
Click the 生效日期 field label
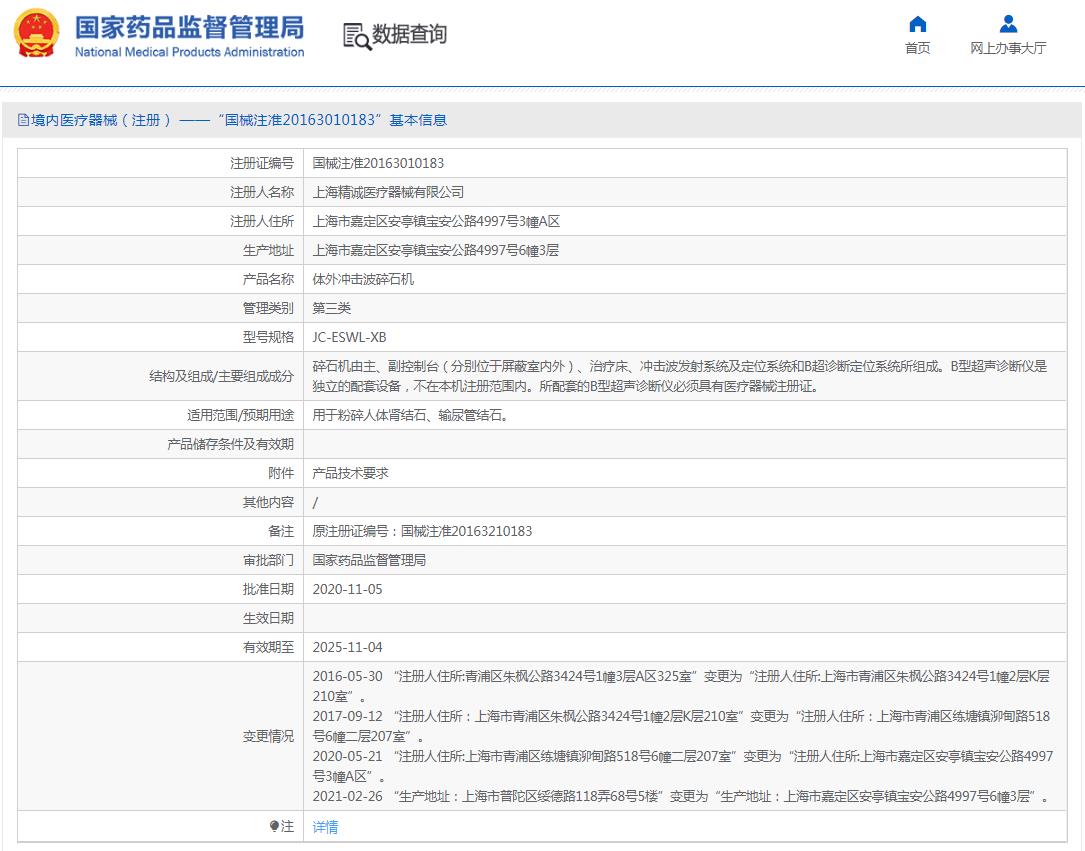(268, 619)
